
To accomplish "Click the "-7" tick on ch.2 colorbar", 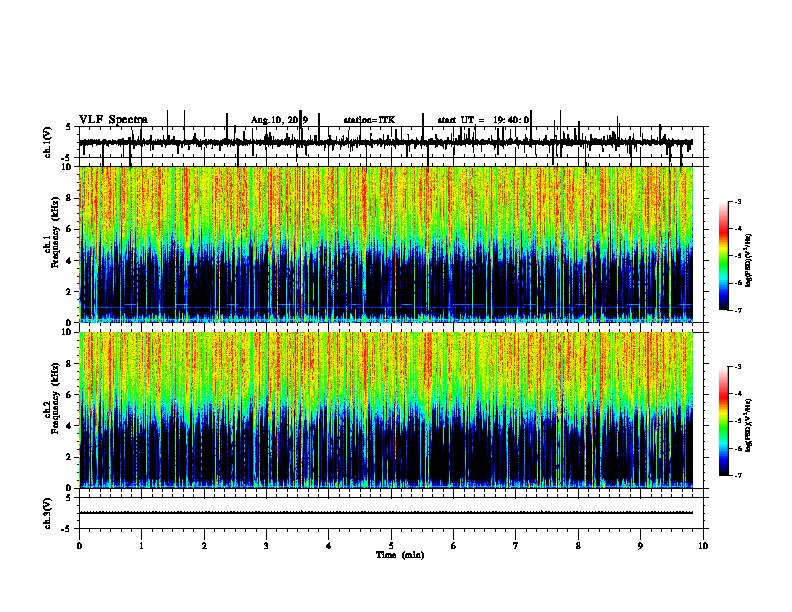I will coord(738,476).
